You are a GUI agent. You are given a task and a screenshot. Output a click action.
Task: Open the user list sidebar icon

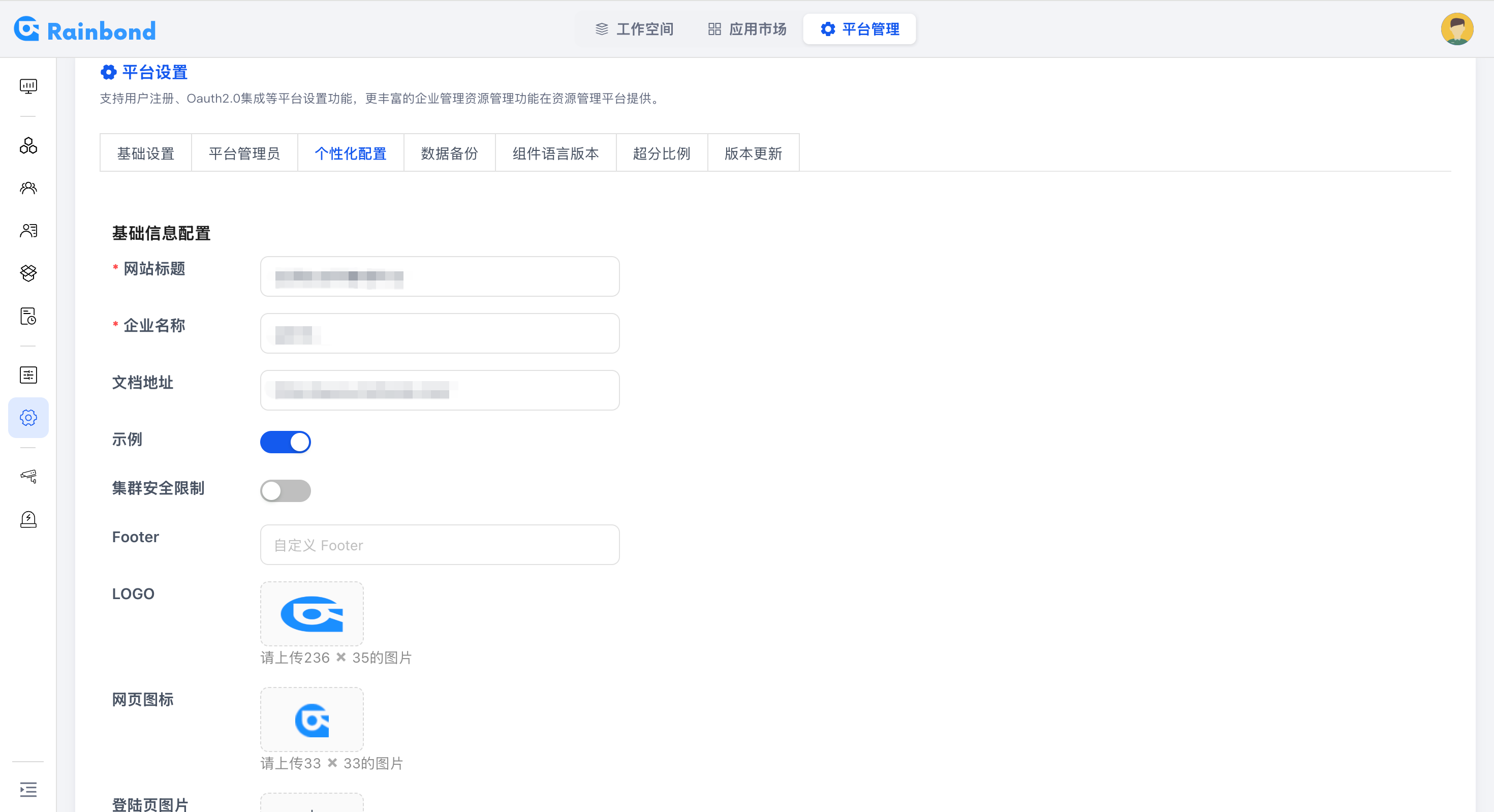[x=28, y=230]
